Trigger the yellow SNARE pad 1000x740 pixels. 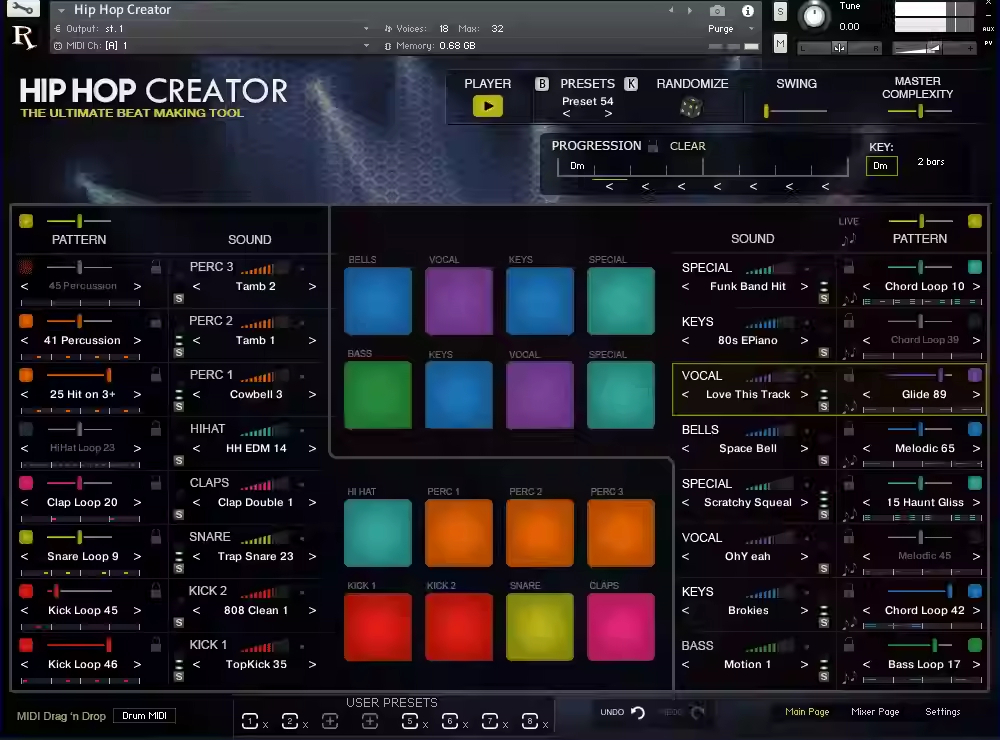coord(540,626)
